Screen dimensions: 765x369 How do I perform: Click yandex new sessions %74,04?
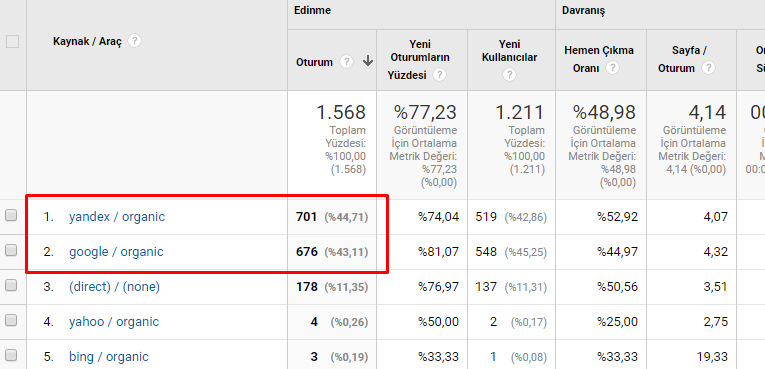point(438,217)
